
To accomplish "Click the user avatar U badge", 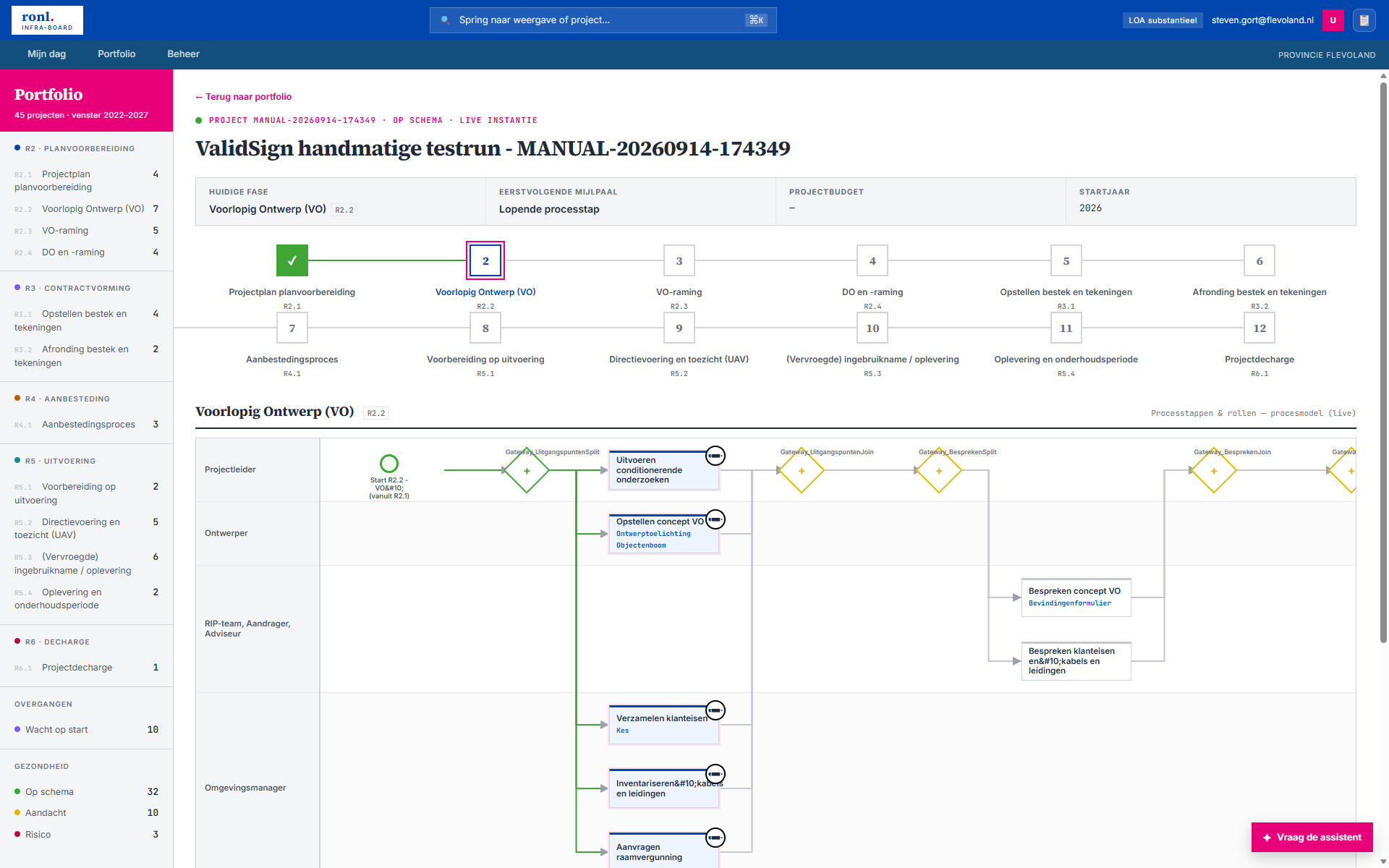I will [1333, 20].
